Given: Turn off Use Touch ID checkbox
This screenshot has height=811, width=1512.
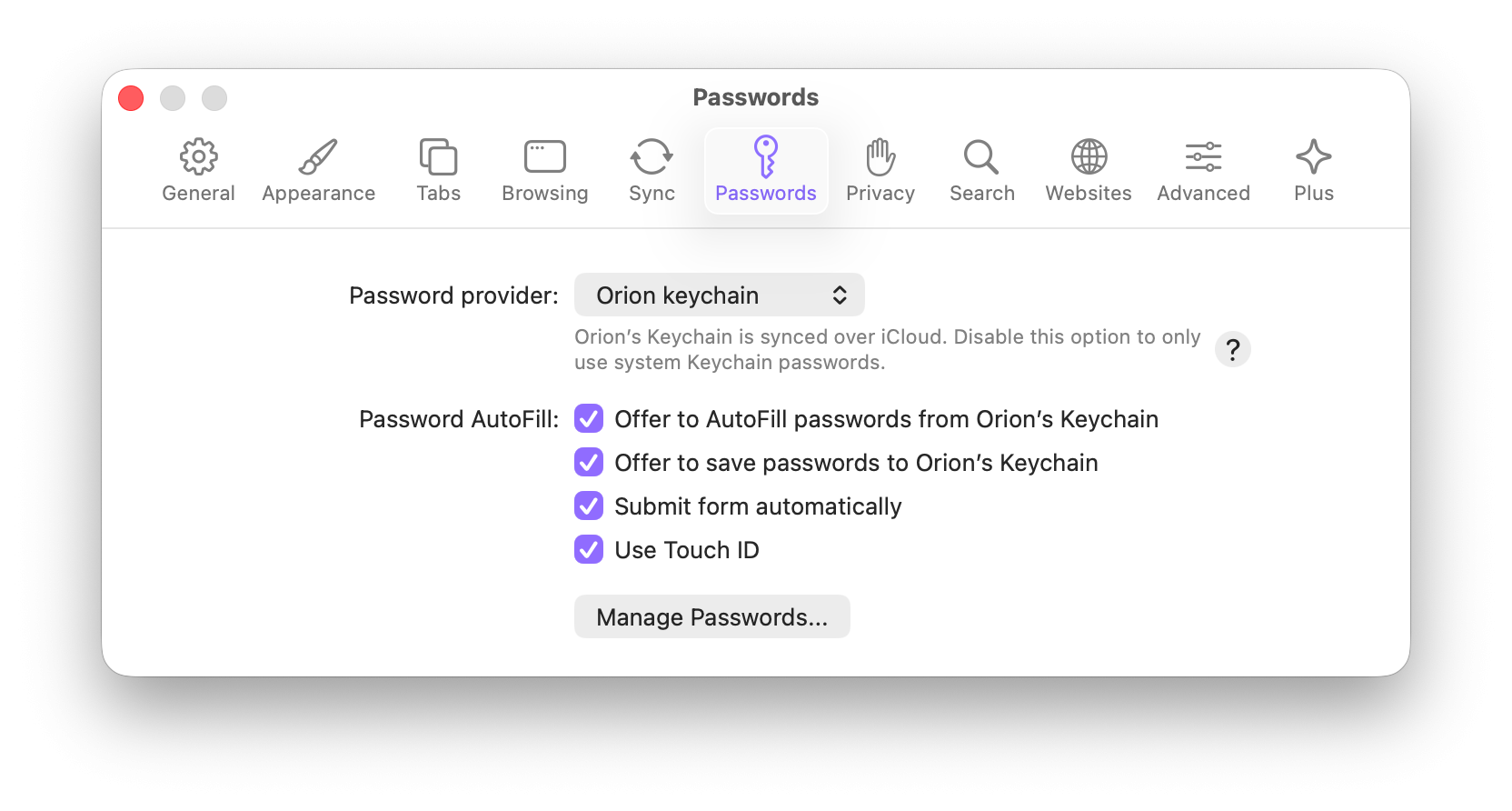Looking at the screenshot, I should click(x=589, y=550).
